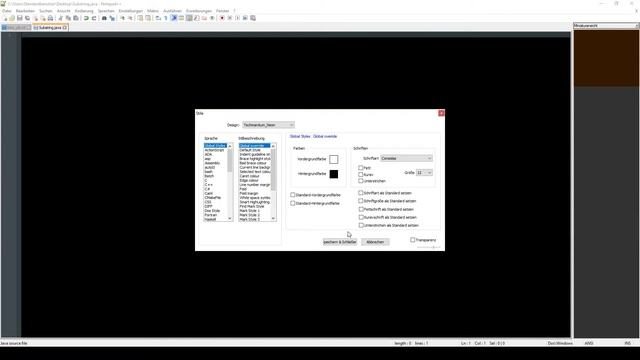640x360 pixels.
Task: Click the Abbrechen button
Action: tap(375, 242)
